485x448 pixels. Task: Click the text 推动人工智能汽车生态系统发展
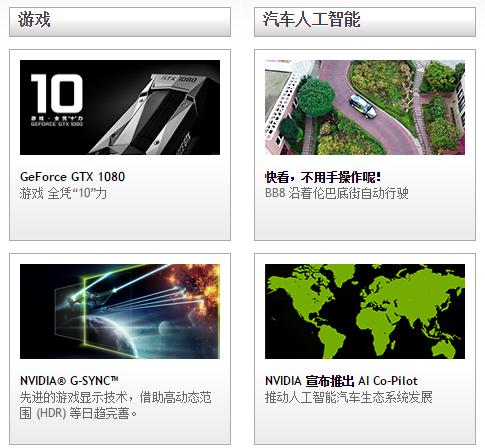point(349,397)
